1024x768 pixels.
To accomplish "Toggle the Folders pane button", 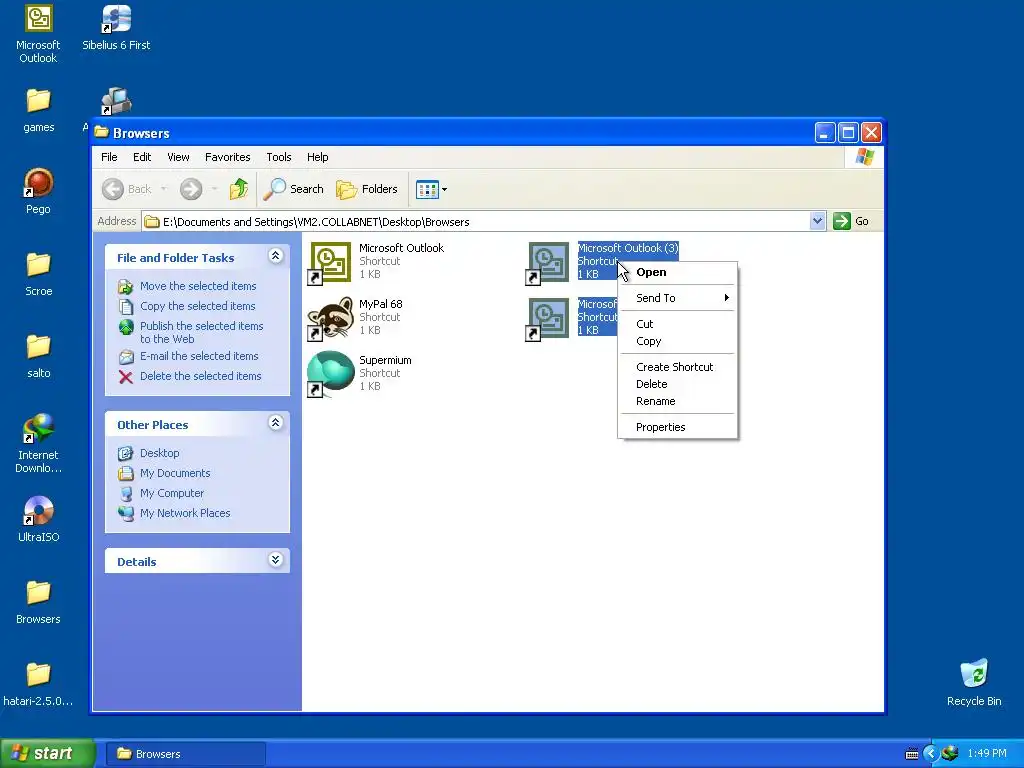I will coord(366,189).
